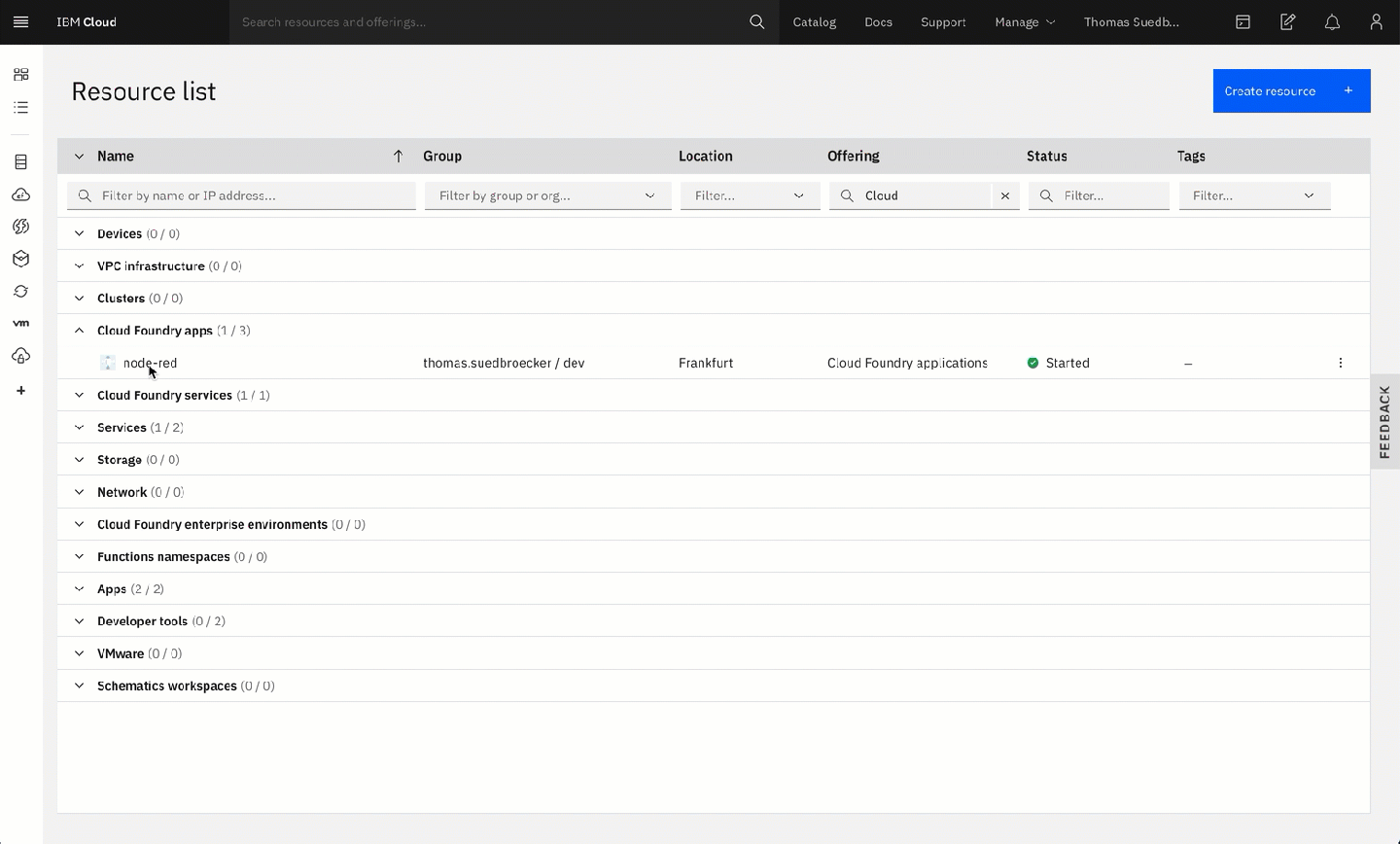Click the Create resource button
Viewport: 1400px width, 844px height.
tap(1291, 90)
